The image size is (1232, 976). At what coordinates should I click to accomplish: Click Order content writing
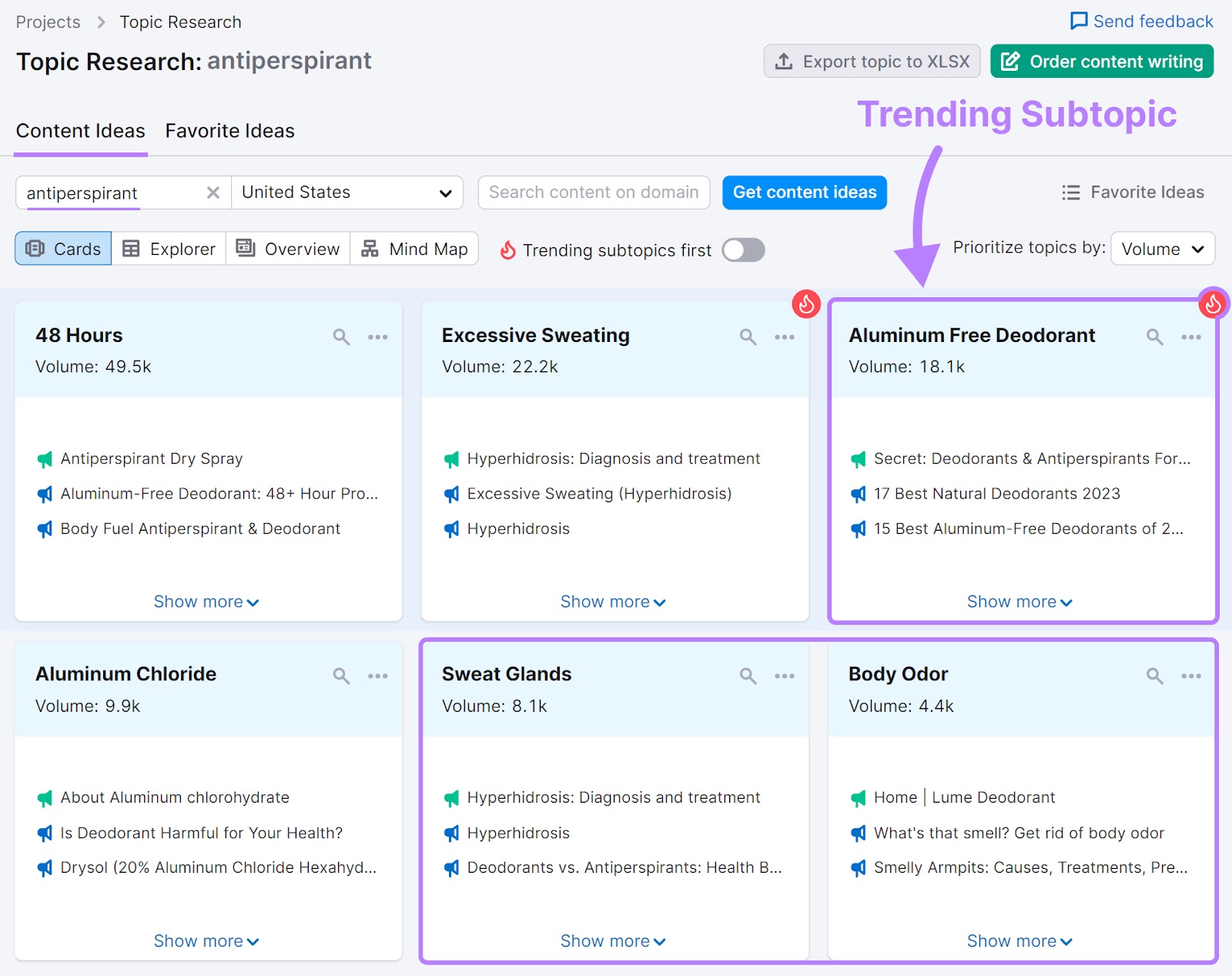click(1101, 61)
